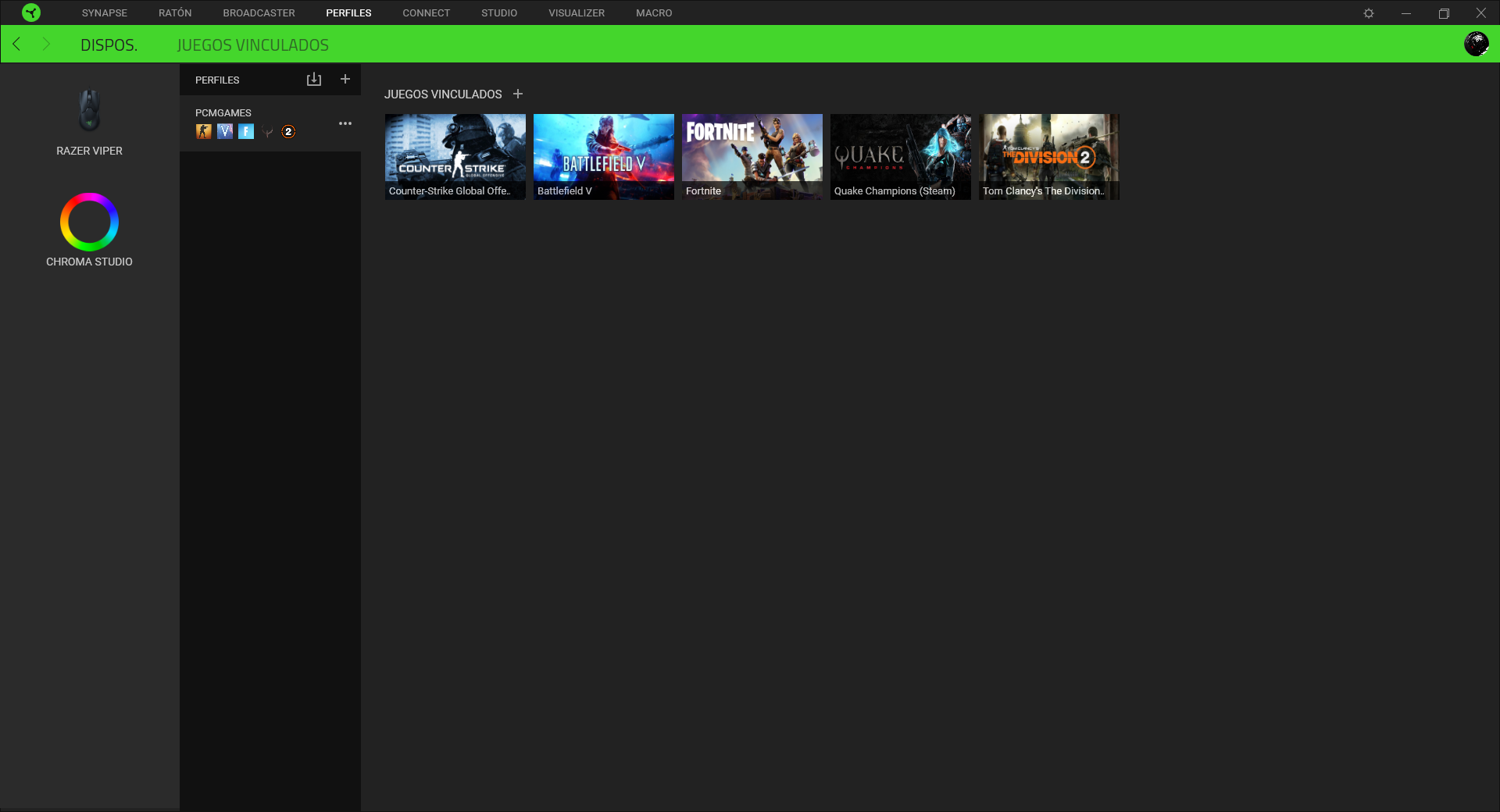
Task: Select the Quake Champions (Steam) tile
Action: 901,157
